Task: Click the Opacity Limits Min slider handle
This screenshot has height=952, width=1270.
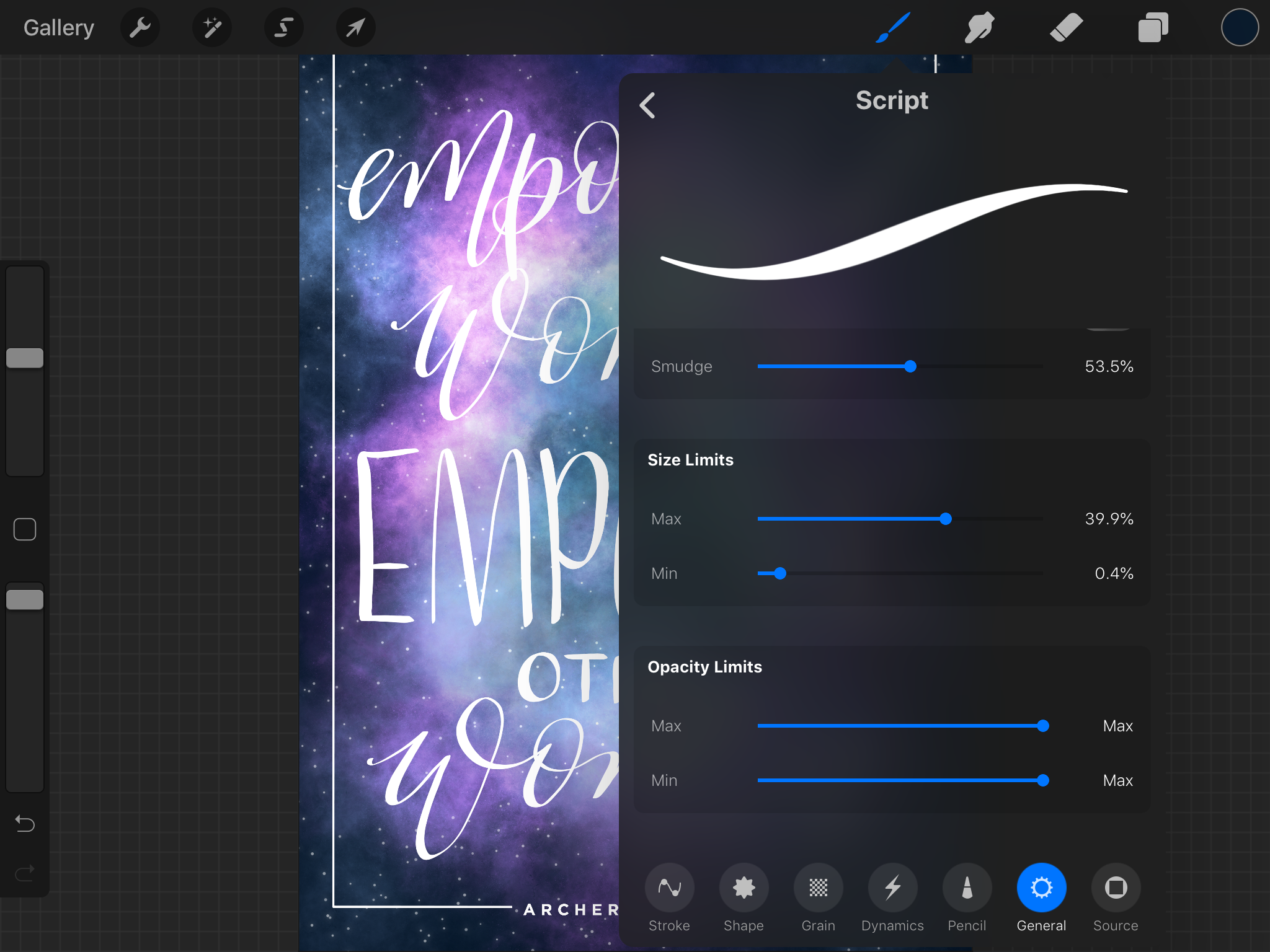Action: [x=1043, y=780]
